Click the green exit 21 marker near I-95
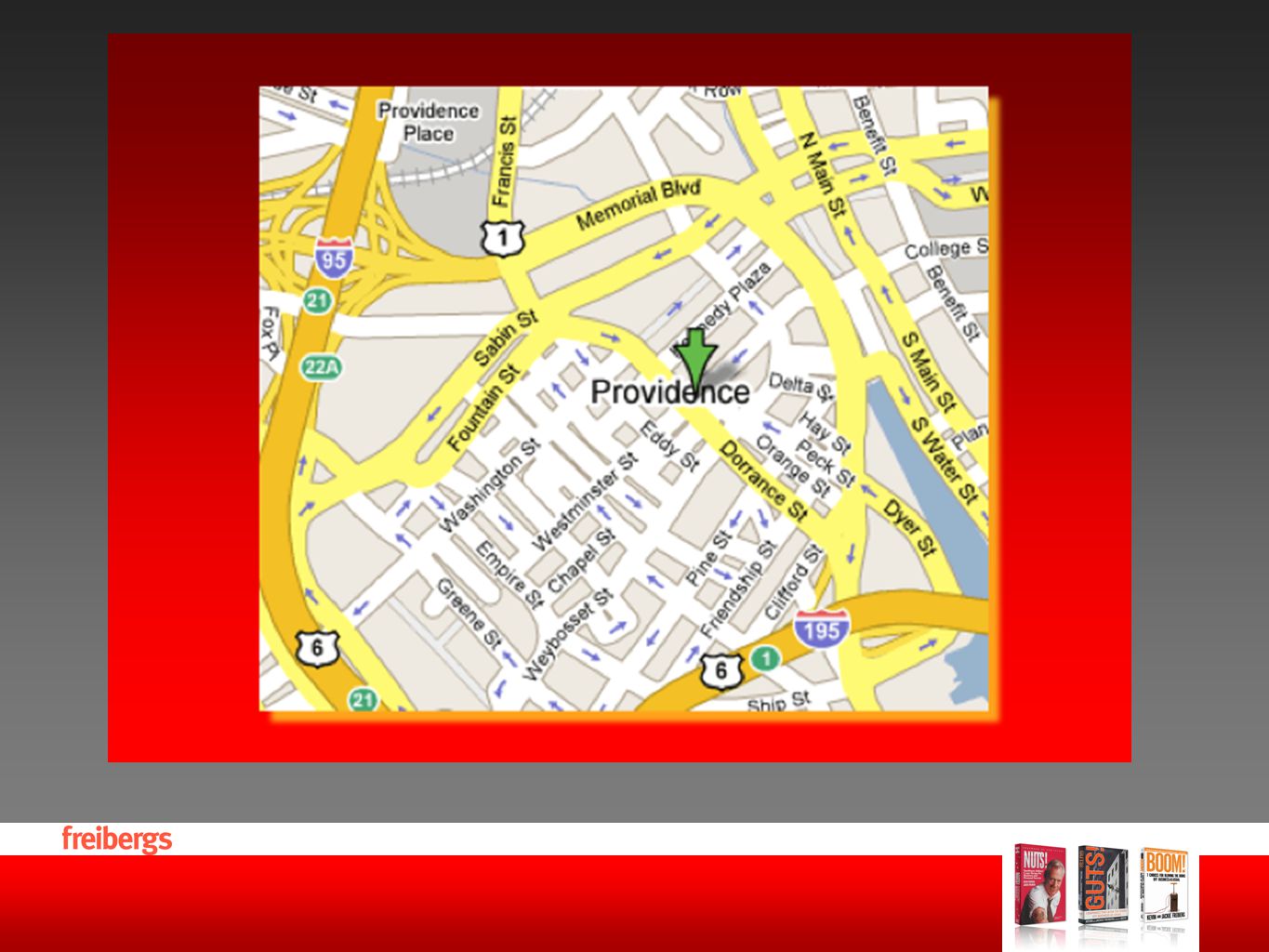Viewport: 1269px width, 952px height. tap(318, 300)
